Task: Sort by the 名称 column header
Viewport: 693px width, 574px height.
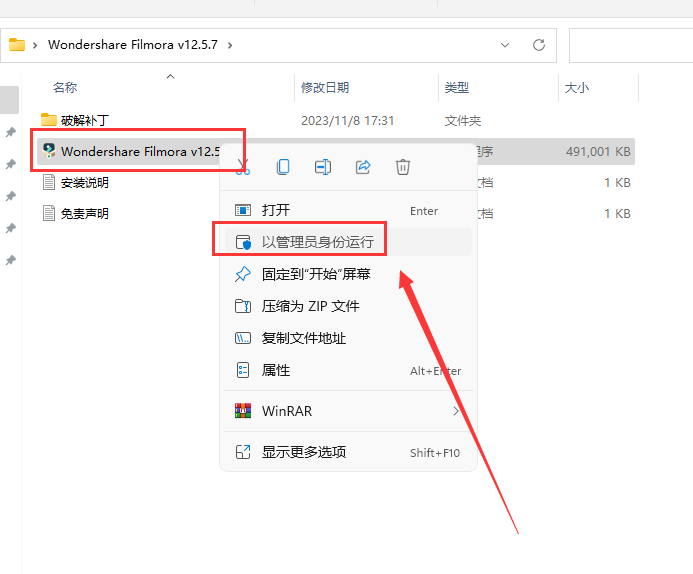Action: (x=65, y=87)
